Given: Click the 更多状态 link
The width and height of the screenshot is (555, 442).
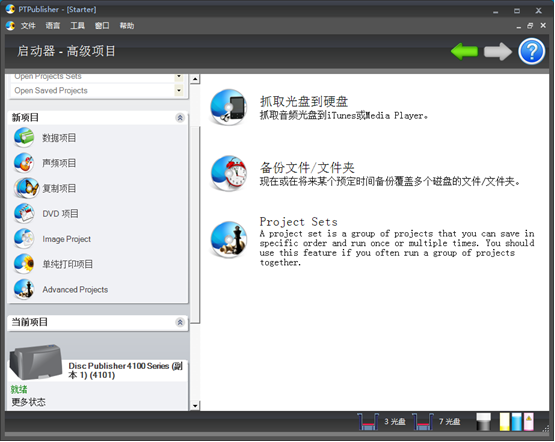Looking at the screenshot, I should pos(28,402).
